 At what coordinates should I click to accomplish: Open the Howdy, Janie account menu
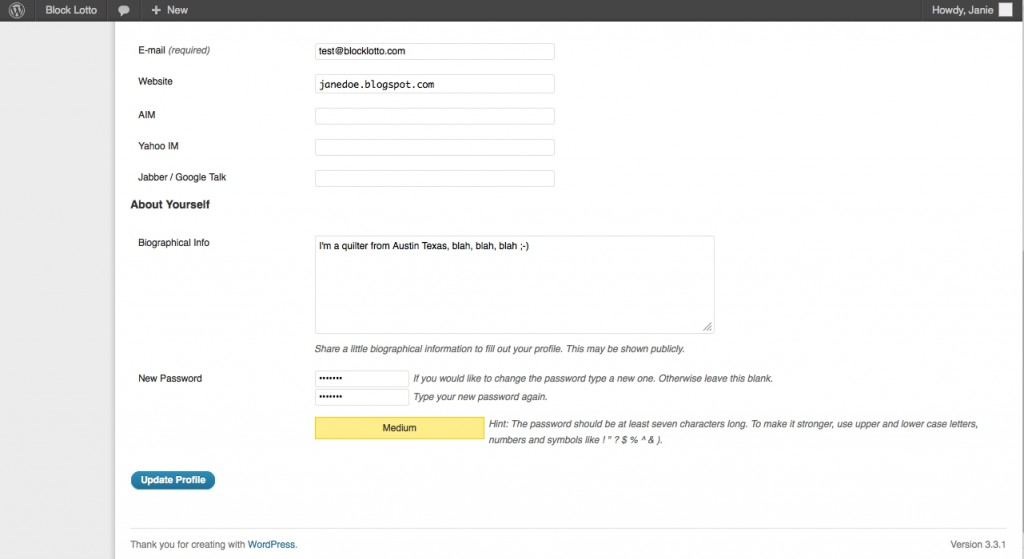[962, 10]
